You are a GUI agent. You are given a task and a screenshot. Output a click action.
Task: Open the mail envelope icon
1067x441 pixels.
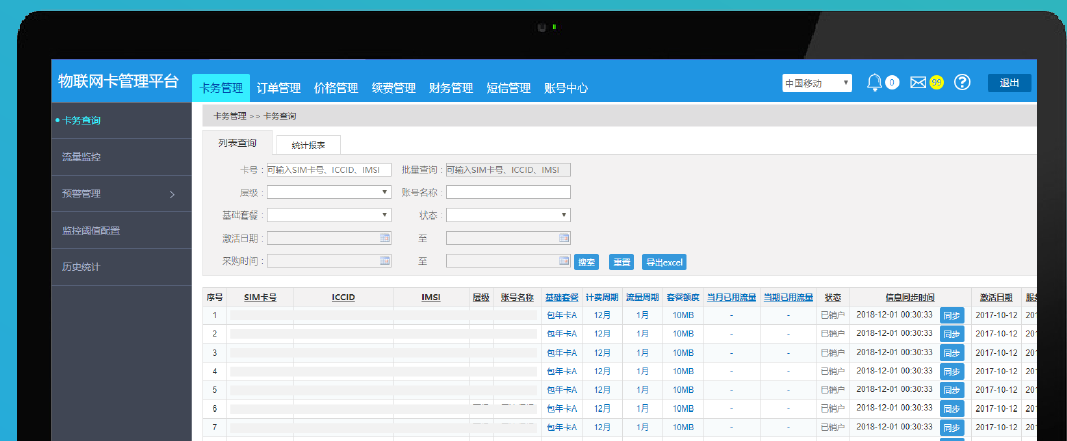tap(918, 83)
